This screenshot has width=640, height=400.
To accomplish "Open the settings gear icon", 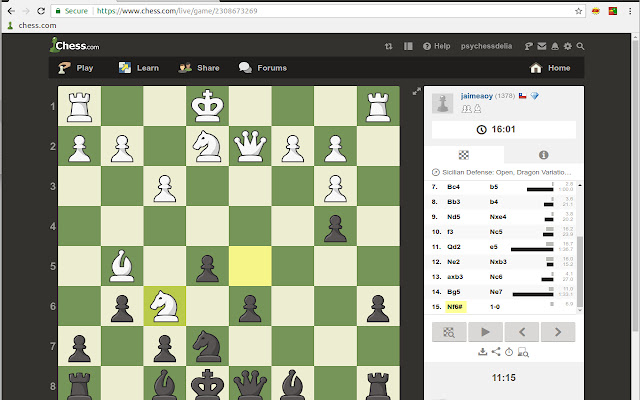I will coord(568,46).
